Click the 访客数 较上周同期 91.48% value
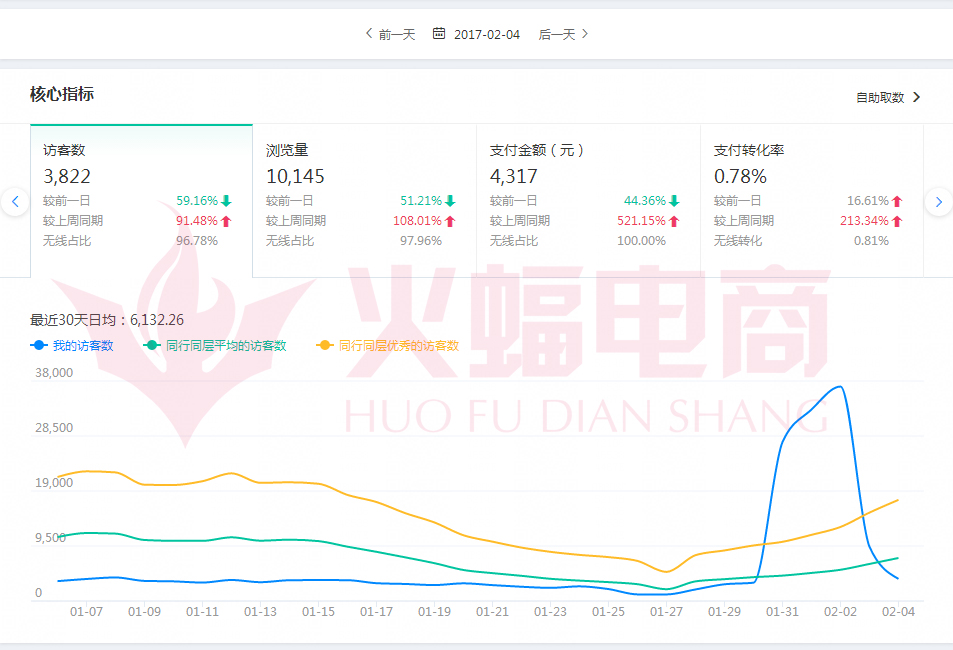 197,221
